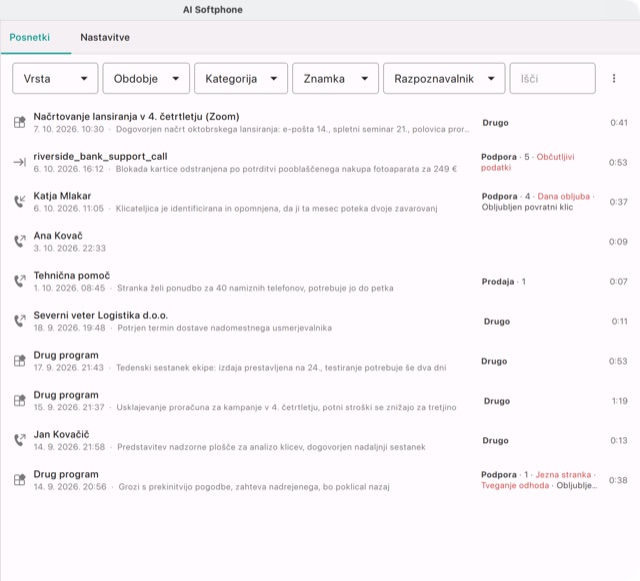This screenshot has height=581, width=640.
Task: Click the Občutljivi podatki tag
Action: [527, 162]
